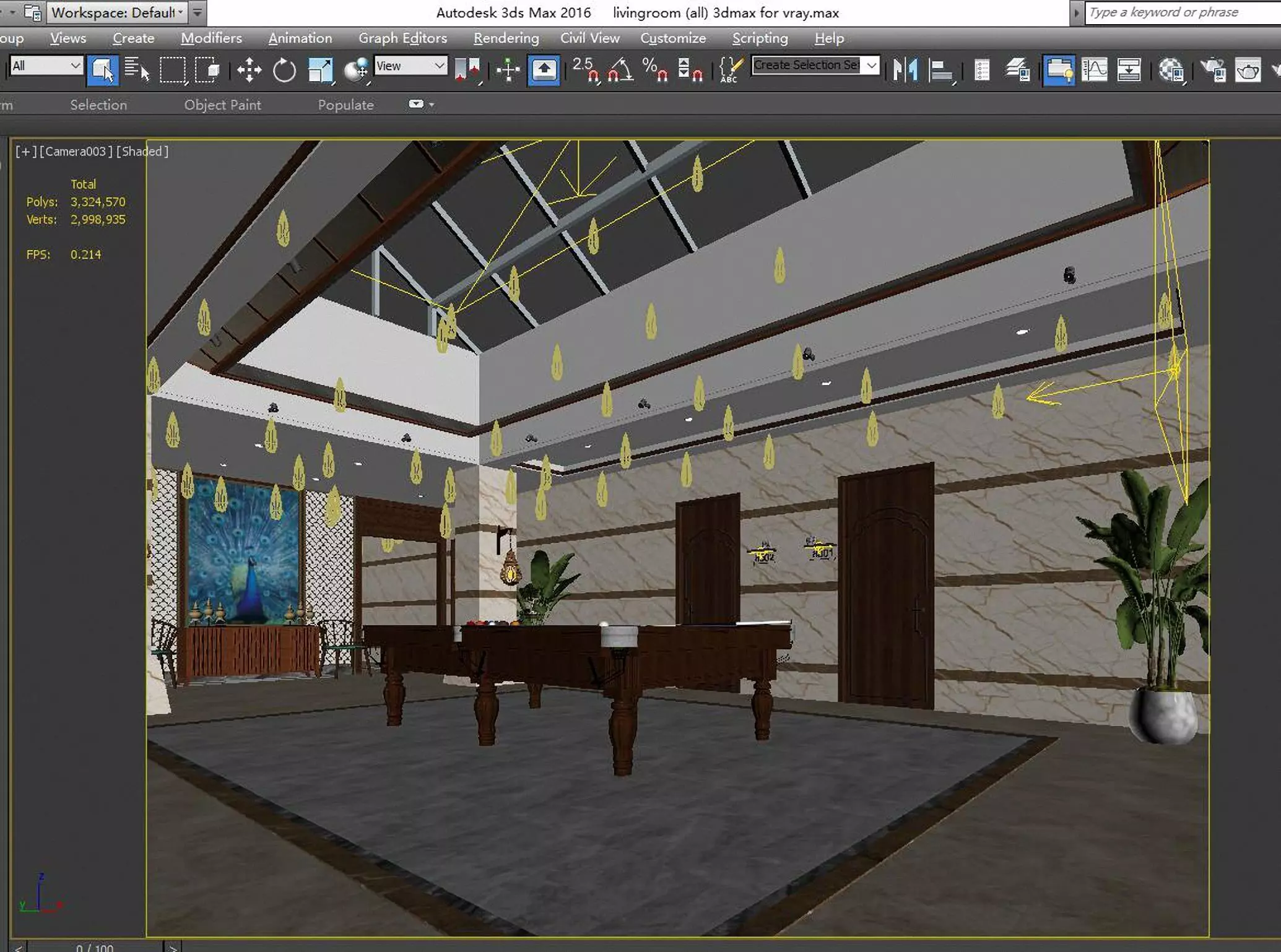Open the Civil View menu

[x=589, y=38]
